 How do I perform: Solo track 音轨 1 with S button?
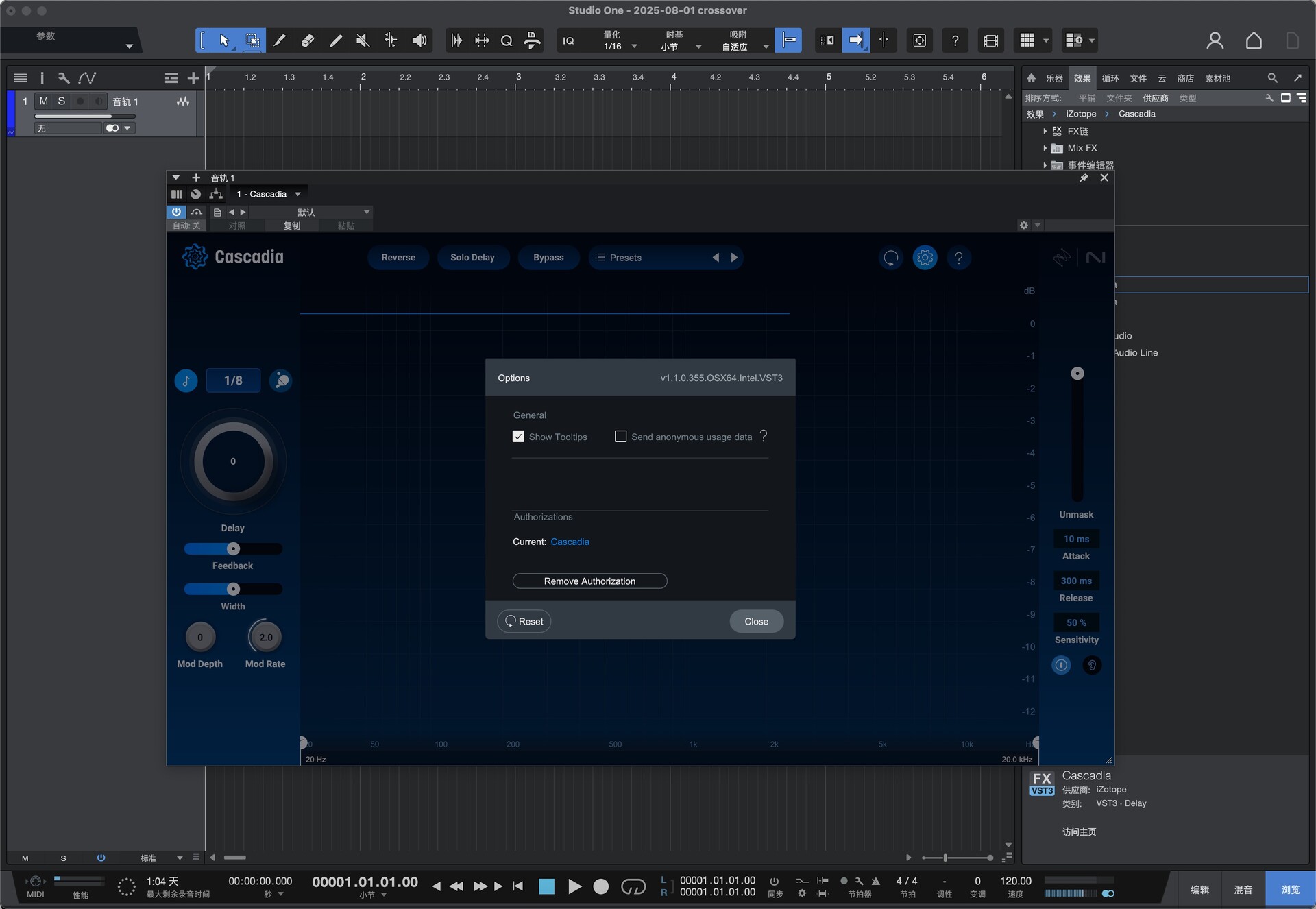[x=62, y=101]
